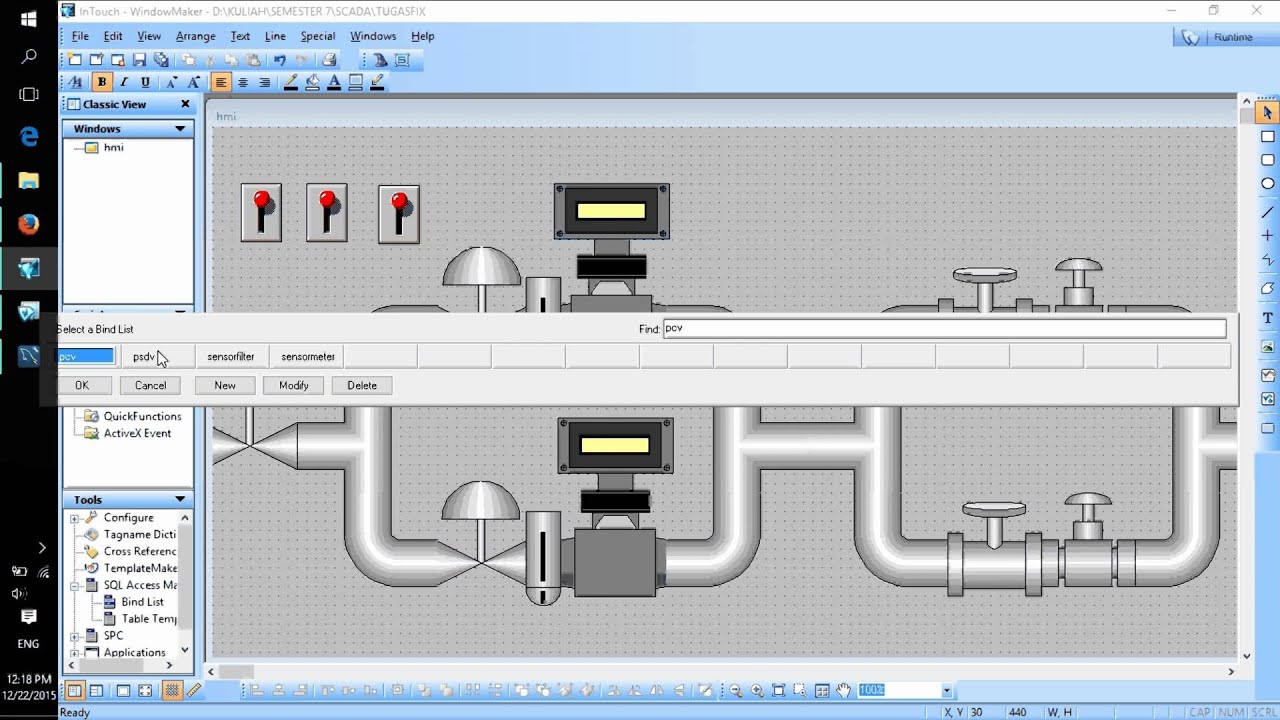The height and width of the screenshot is (720, 1280).
Task: Open the Arrange menu
Action: [x=196, y=36]
